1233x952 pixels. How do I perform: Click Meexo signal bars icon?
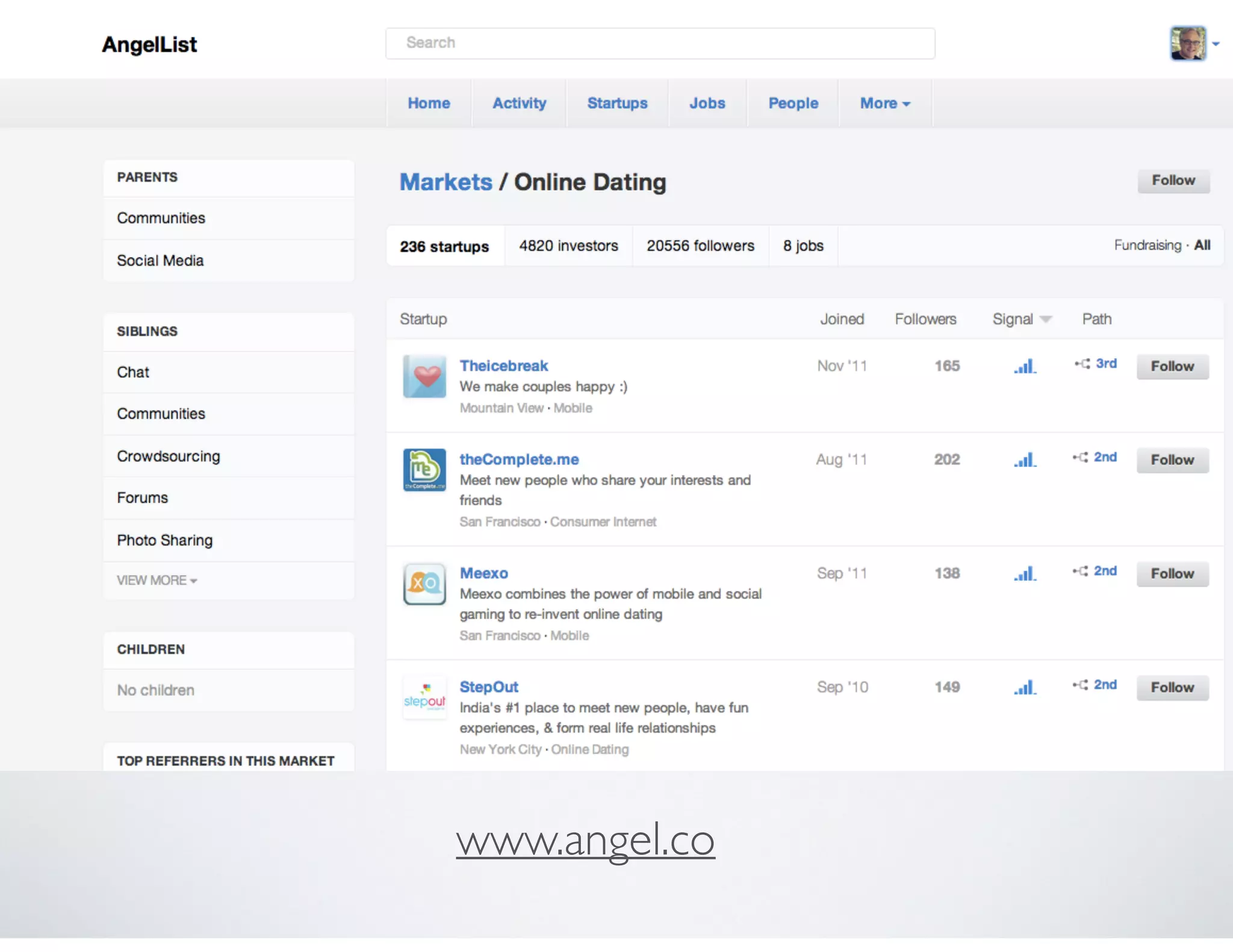(1025, 573)
